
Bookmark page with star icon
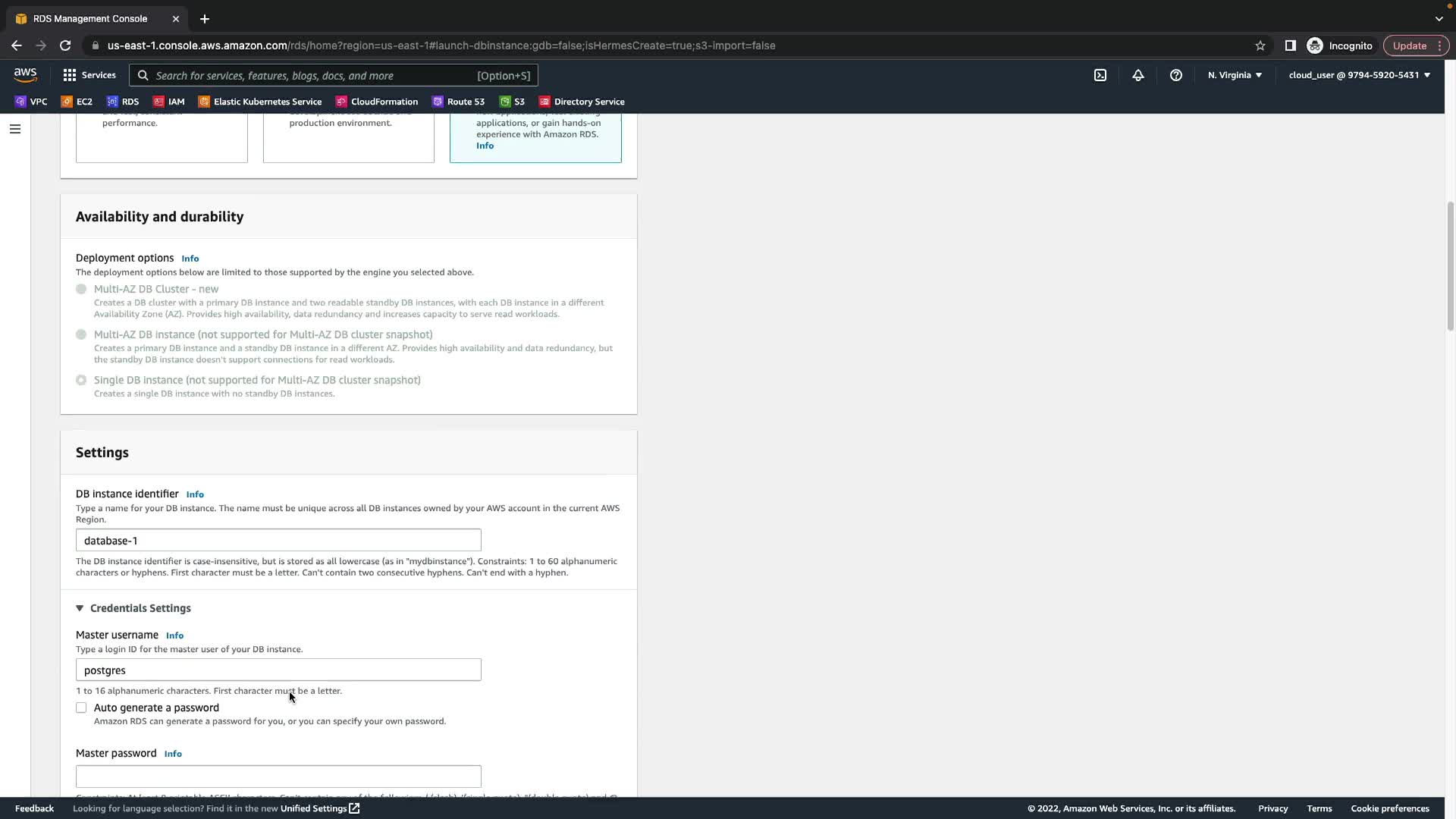1260,45
